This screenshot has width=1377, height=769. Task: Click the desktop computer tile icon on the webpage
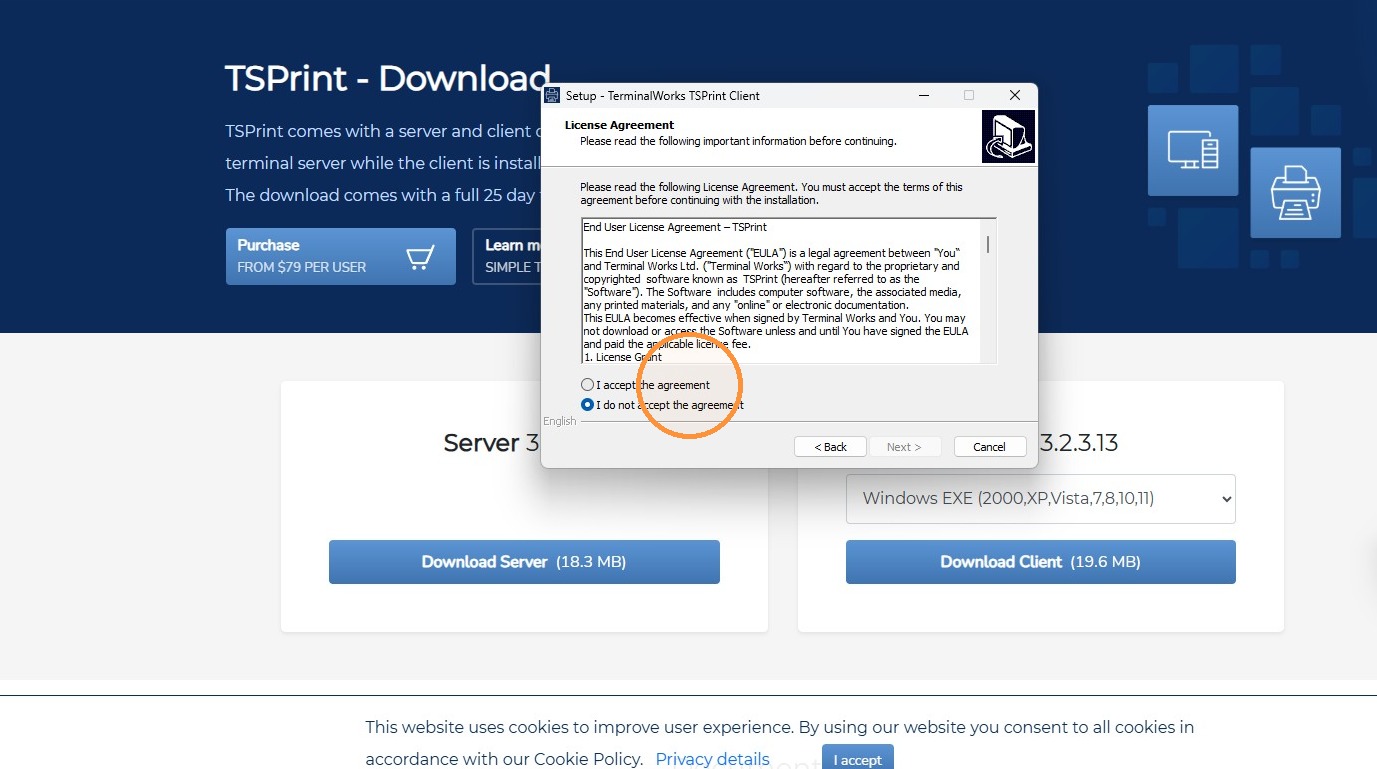point(1193,151)
